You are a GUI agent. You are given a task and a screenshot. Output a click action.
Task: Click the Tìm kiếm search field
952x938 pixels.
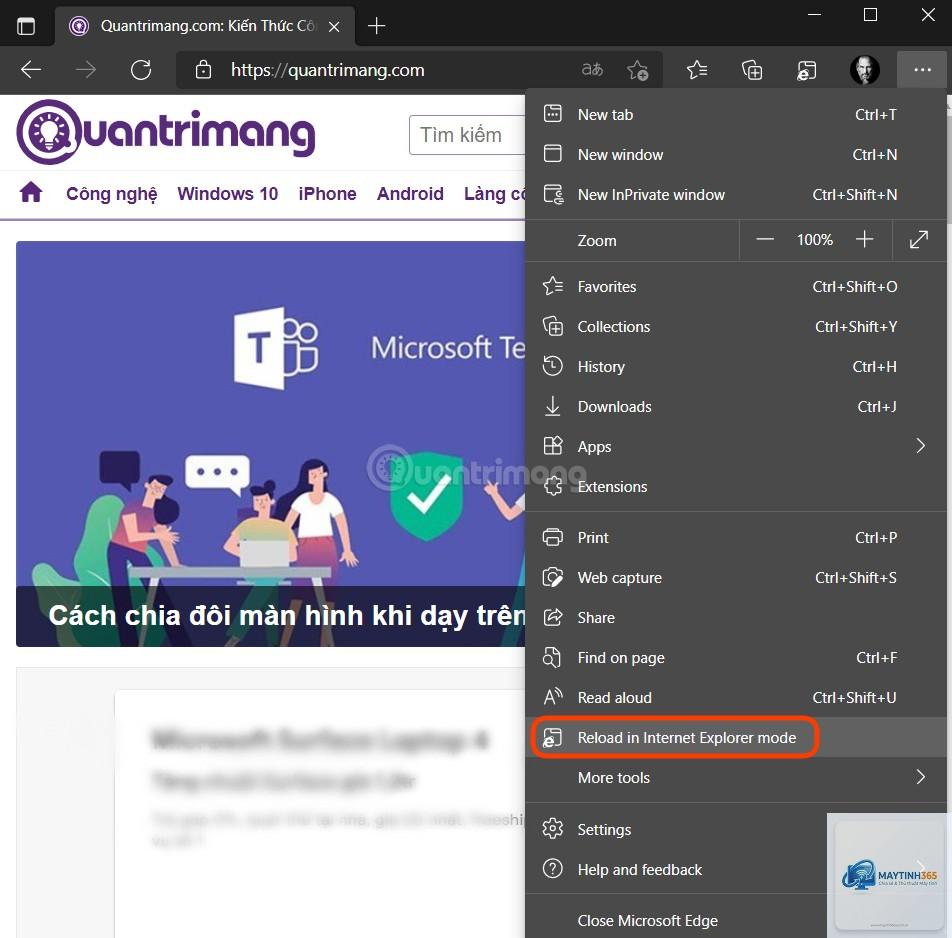(468, 135)
